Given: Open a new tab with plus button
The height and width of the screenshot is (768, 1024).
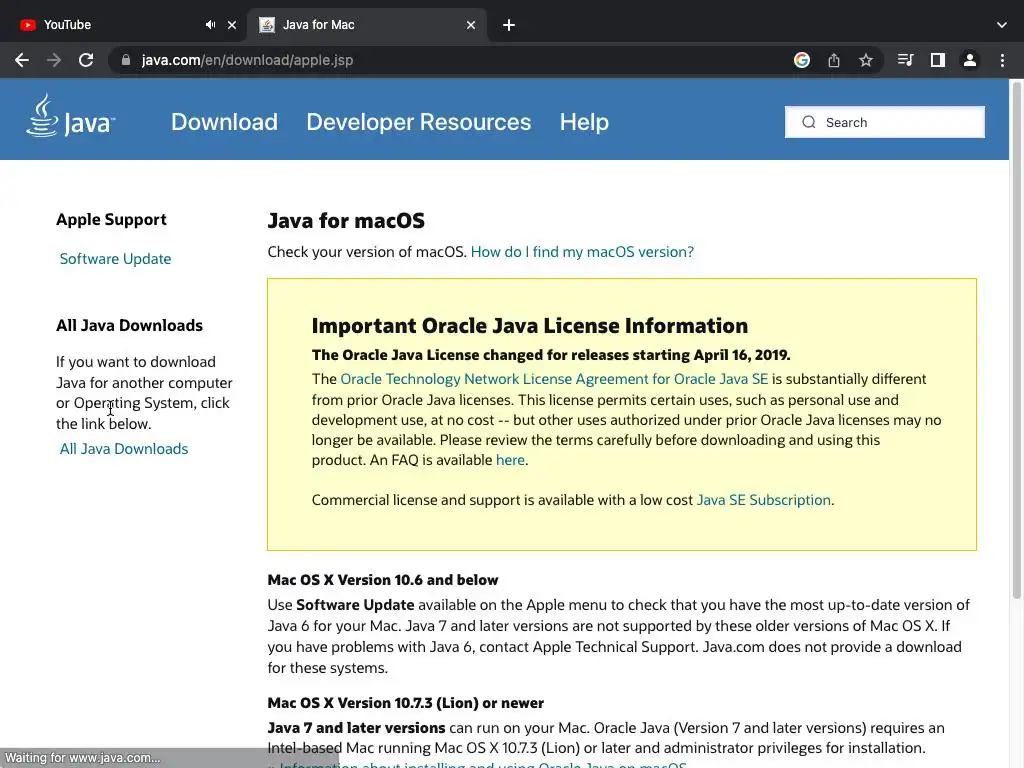Looking at the screenshot, I should point(509,25).
